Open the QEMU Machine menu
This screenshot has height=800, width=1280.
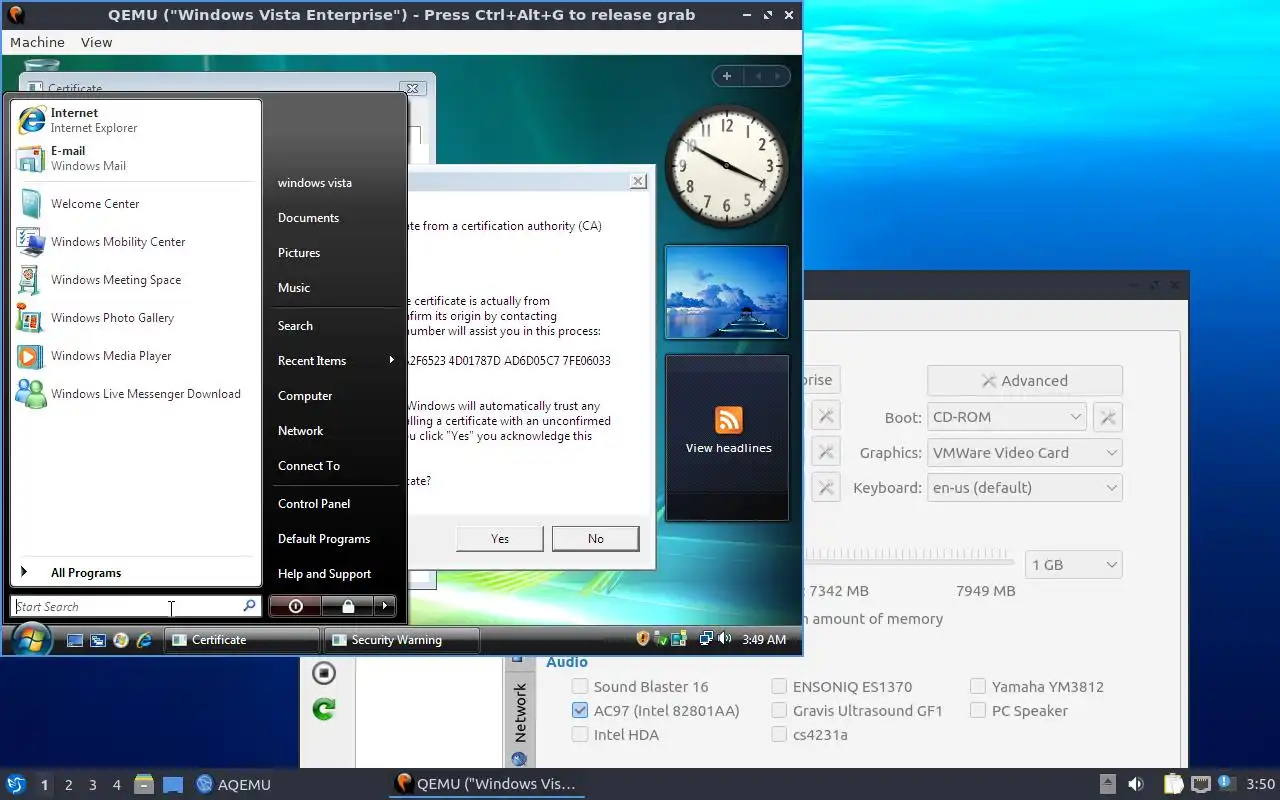[37, 42]
